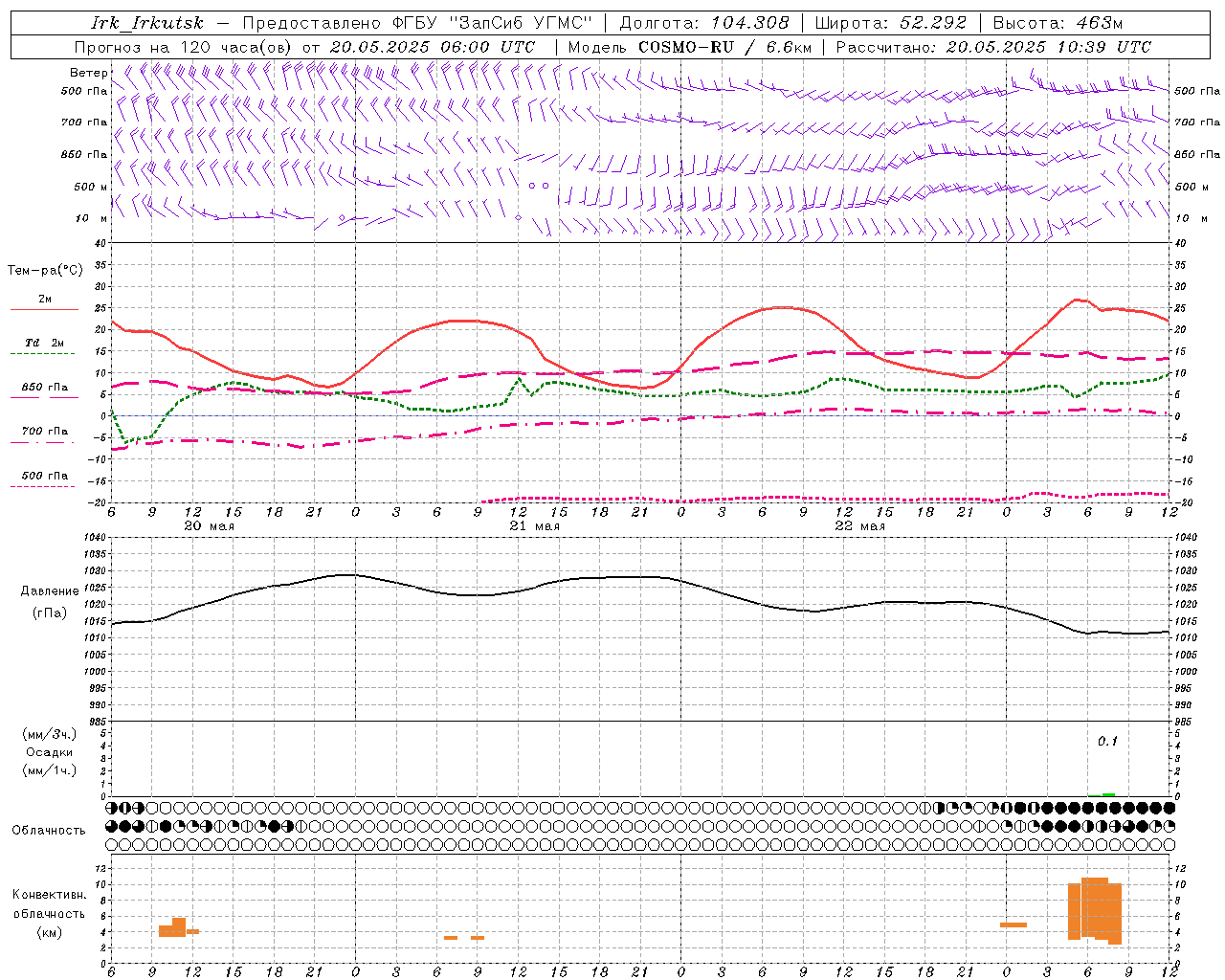This screenshot has height=980, width=1225.
Task: Click the 700 гПа temperature legend entry
Action: click(x=45, y=432)
